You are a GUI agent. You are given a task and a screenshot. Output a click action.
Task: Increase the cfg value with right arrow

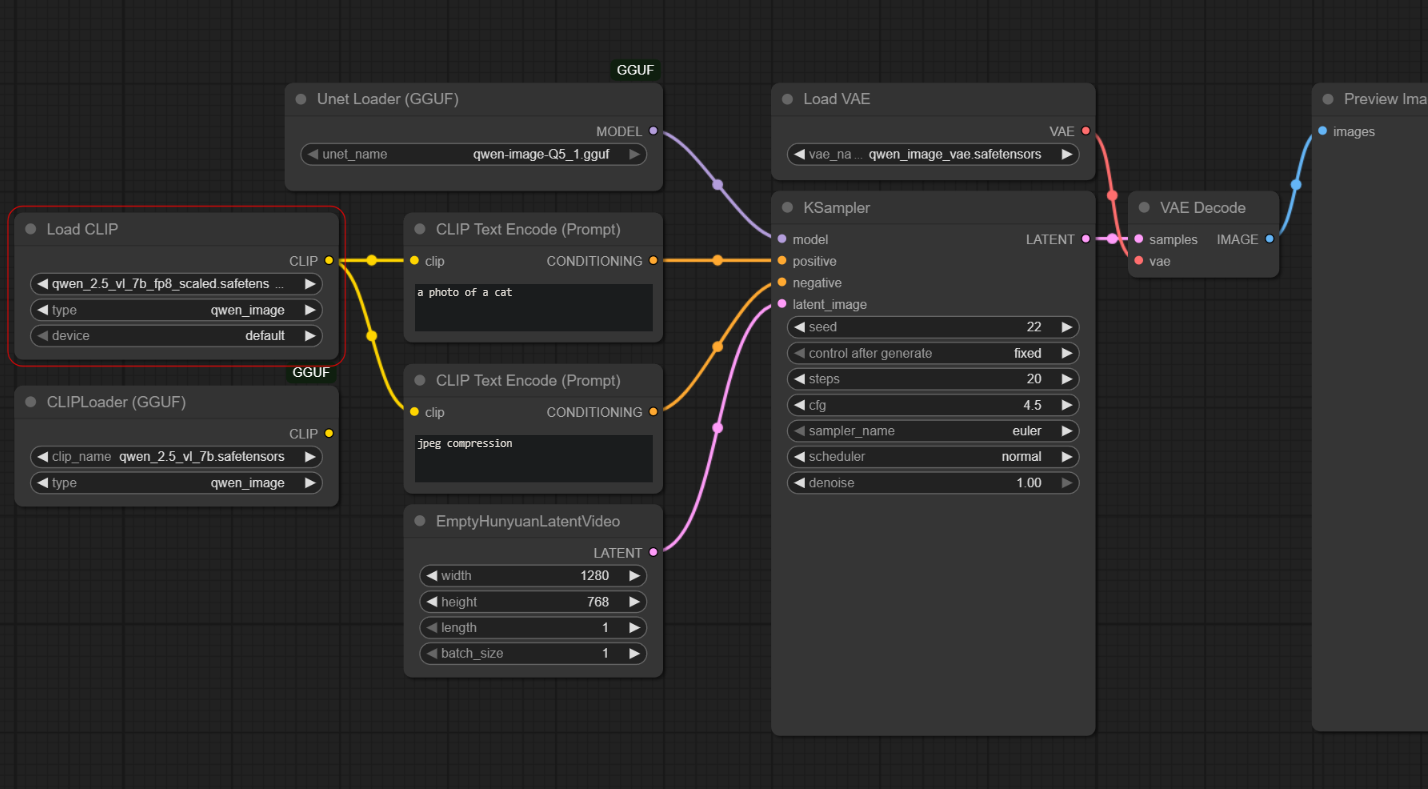coord(1067,405)
